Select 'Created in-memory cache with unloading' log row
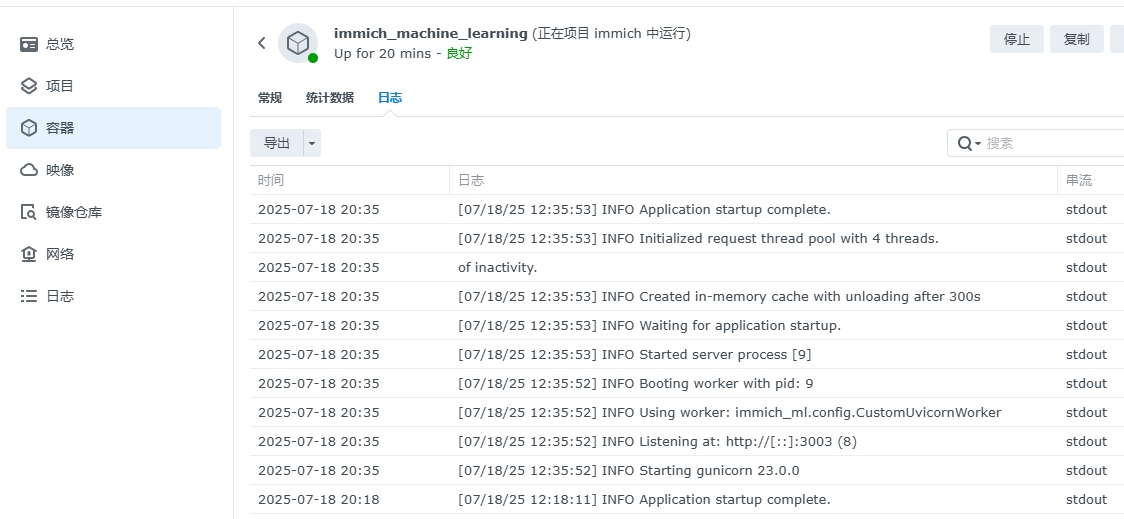The image size is (1124, 519). click(687, 296)
